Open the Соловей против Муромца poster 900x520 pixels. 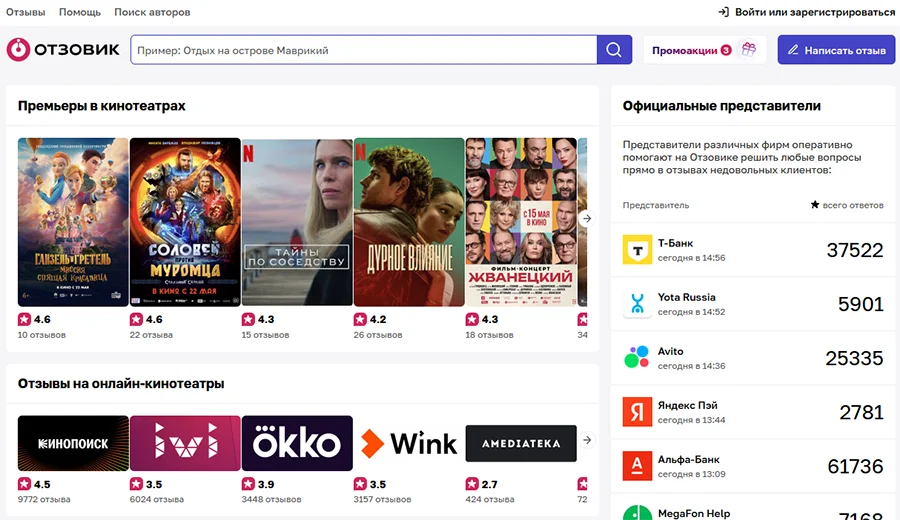click(x=185, y=222)
